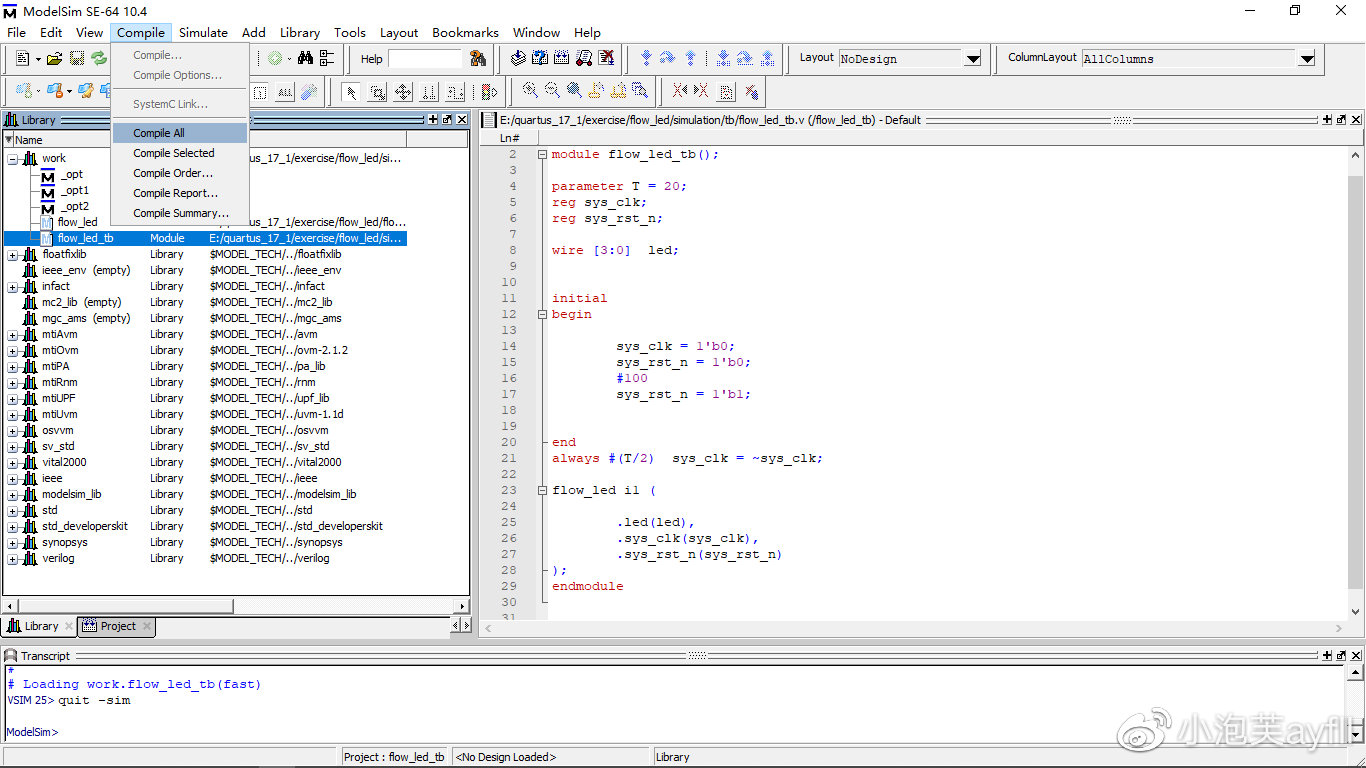The image size is (1366, 768).
Task: Click inside the Help search field
Action: (x=424, y=59)
